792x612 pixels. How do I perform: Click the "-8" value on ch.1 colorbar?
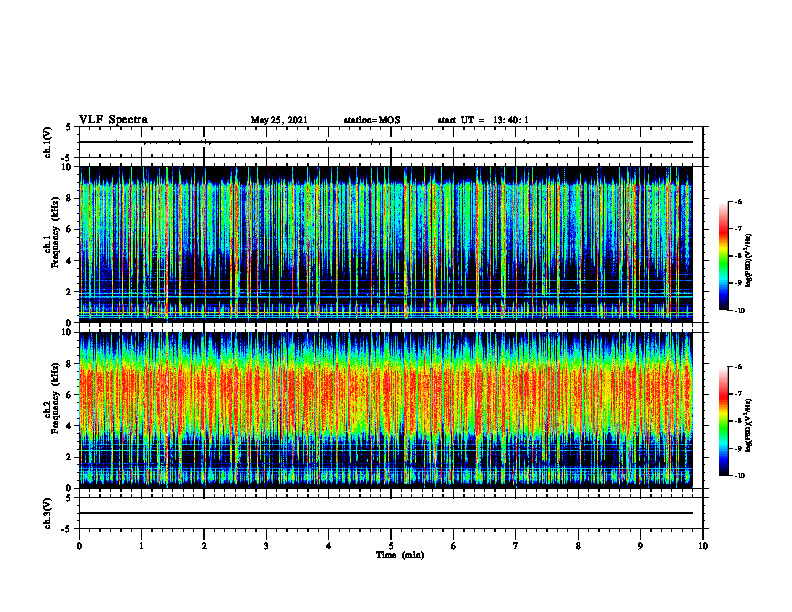pos(738,256)
